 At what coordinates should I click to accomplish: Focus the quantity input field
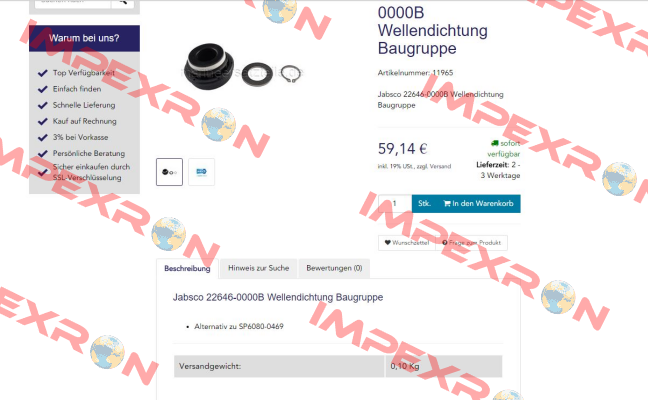pos(395,203)
